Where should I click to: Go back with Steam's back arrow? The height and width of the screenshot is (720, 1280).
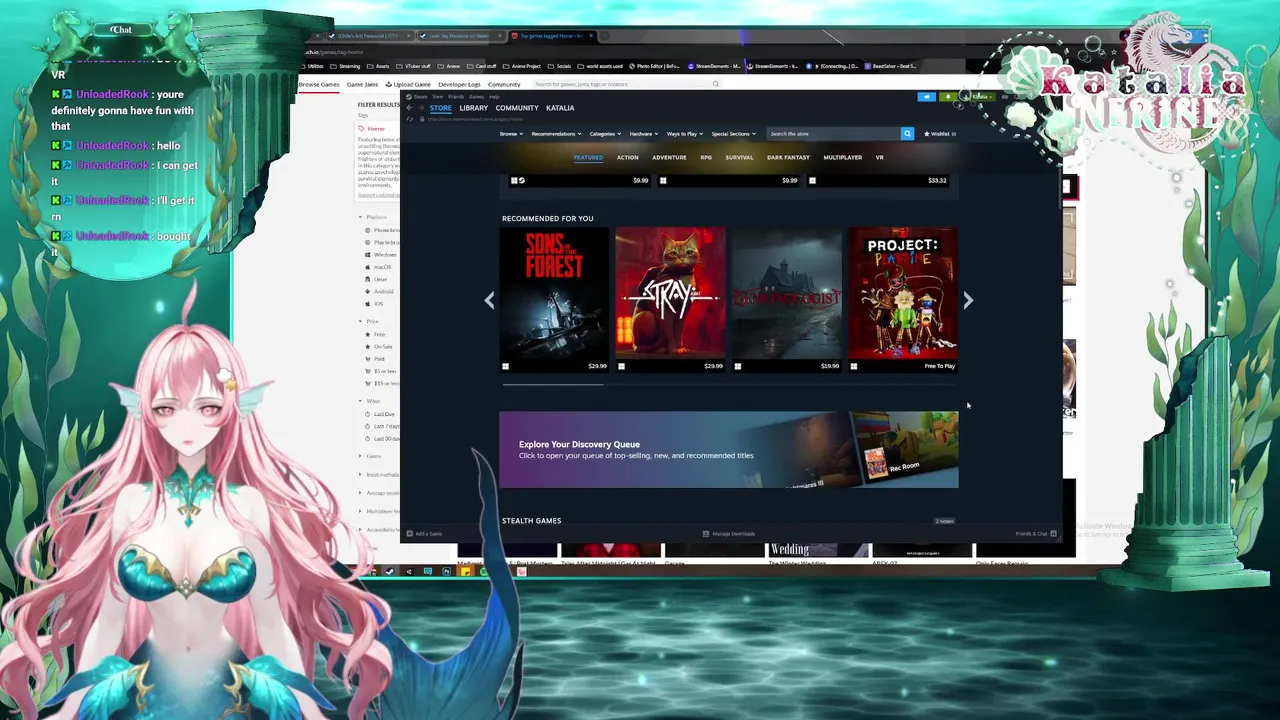[409, 108]
